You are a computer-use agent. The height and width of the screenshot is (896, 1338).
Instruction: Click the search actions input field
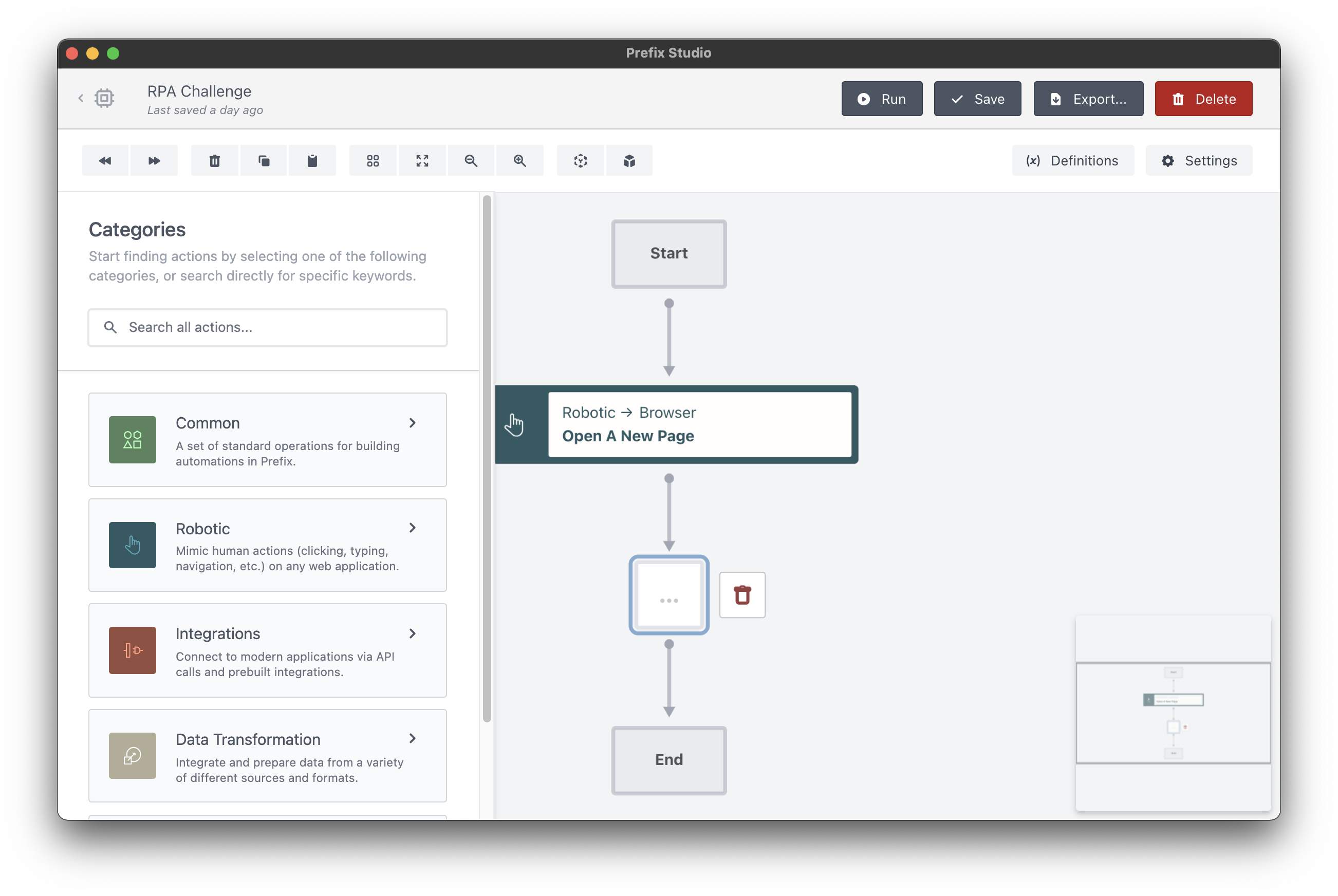267,326
